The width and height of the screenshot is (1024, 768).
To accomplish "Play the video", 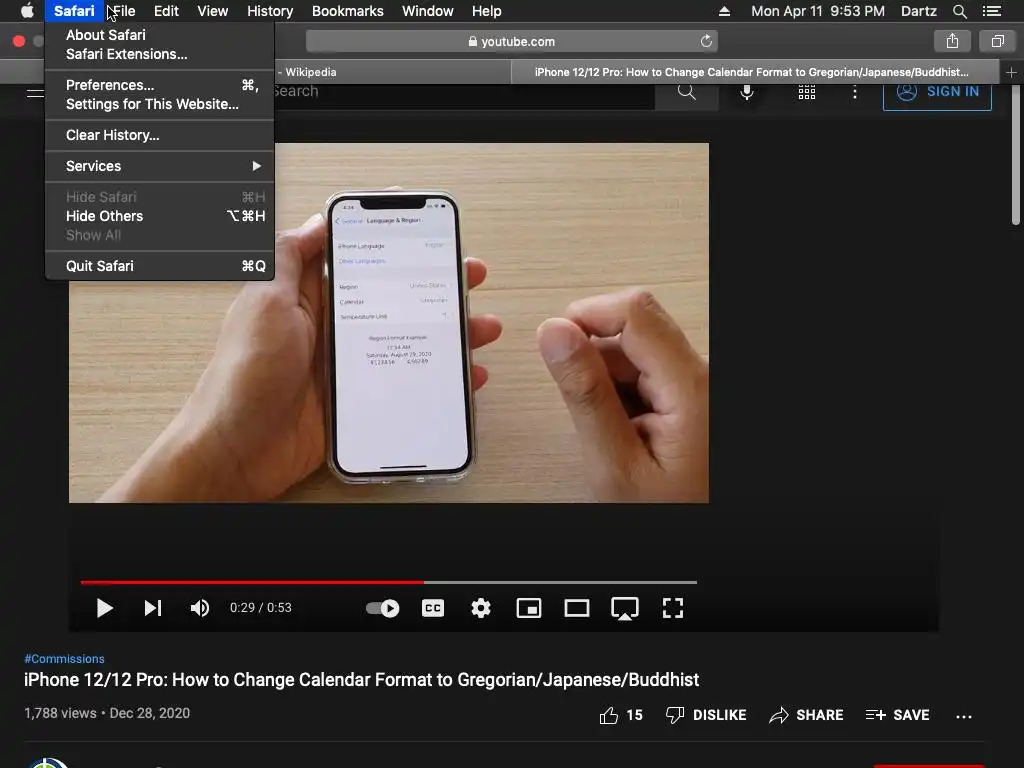I will (104, 608).
